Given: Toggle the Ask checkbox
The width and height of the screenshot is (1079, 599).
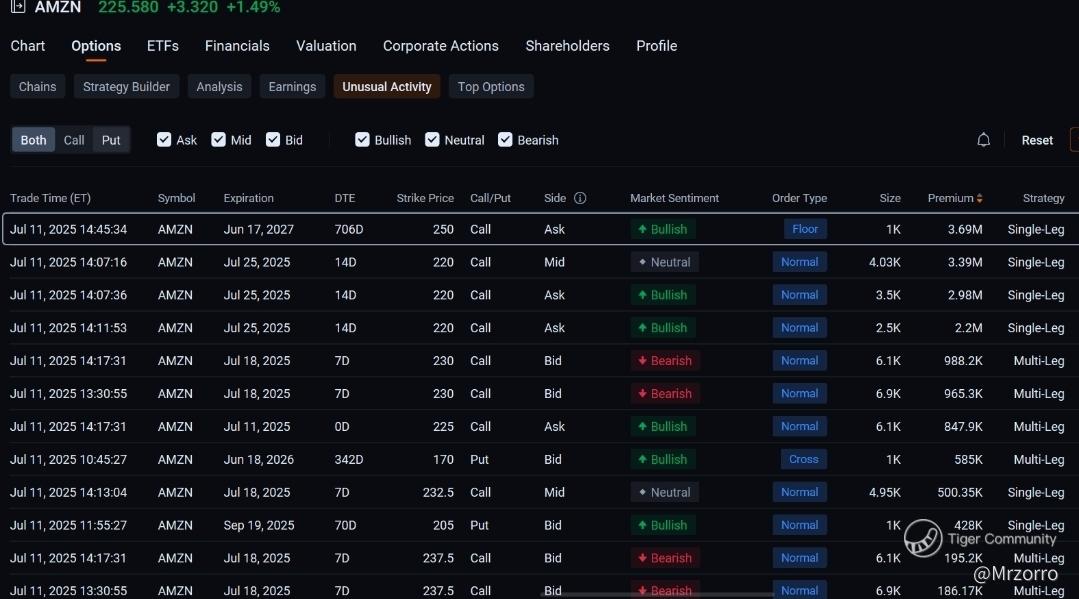Looking at the screenshot, I should pos(164,140).
